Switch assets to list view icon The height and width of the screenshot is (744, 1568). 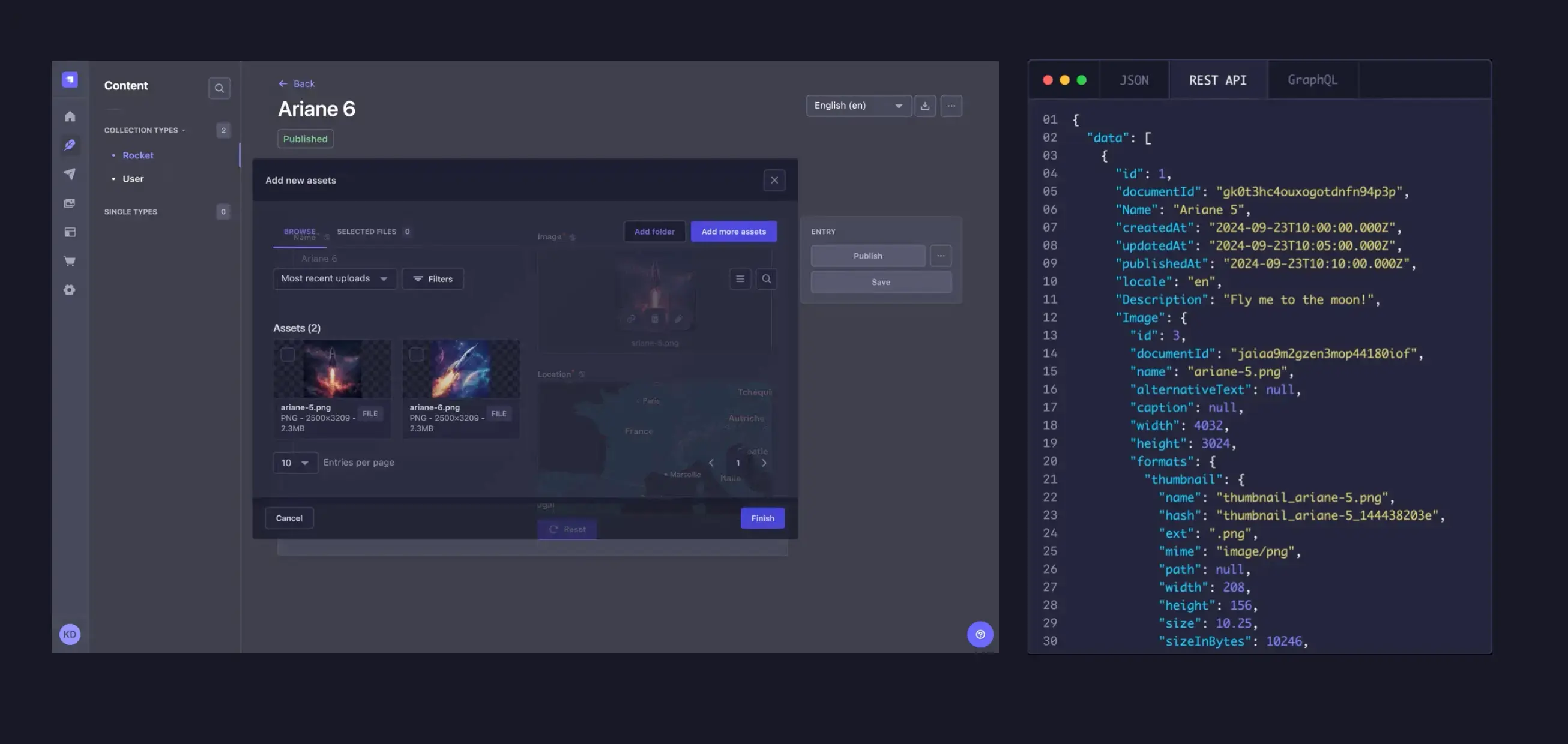point(740,278)
